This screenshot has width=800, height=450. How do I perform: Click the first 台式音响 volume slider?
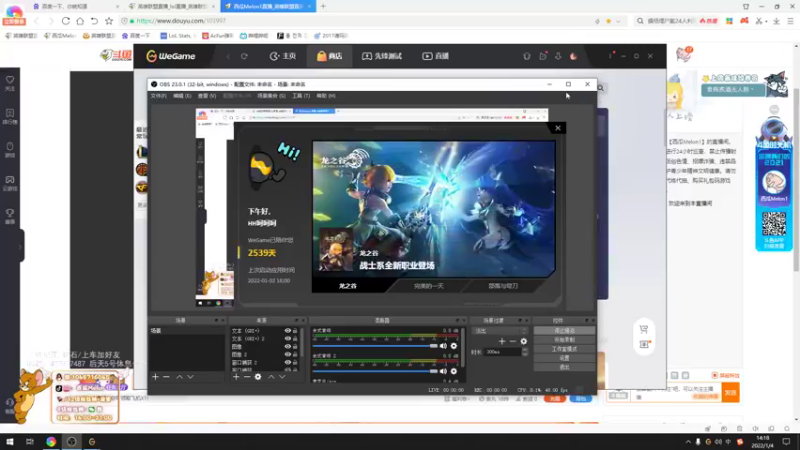point(375,346)
